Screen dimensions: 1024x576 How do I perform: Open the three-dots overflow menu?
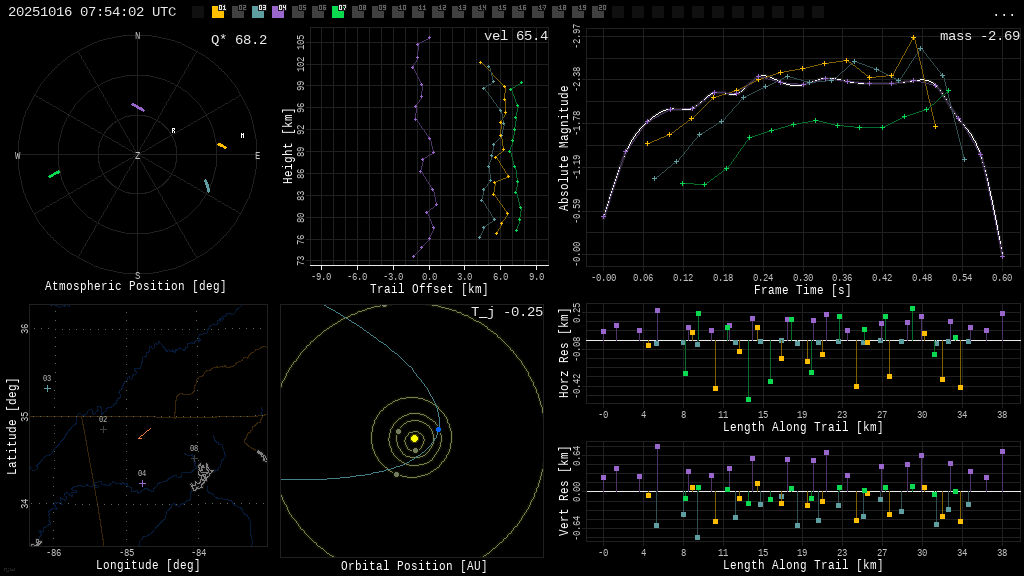(x=1003, y=13)
